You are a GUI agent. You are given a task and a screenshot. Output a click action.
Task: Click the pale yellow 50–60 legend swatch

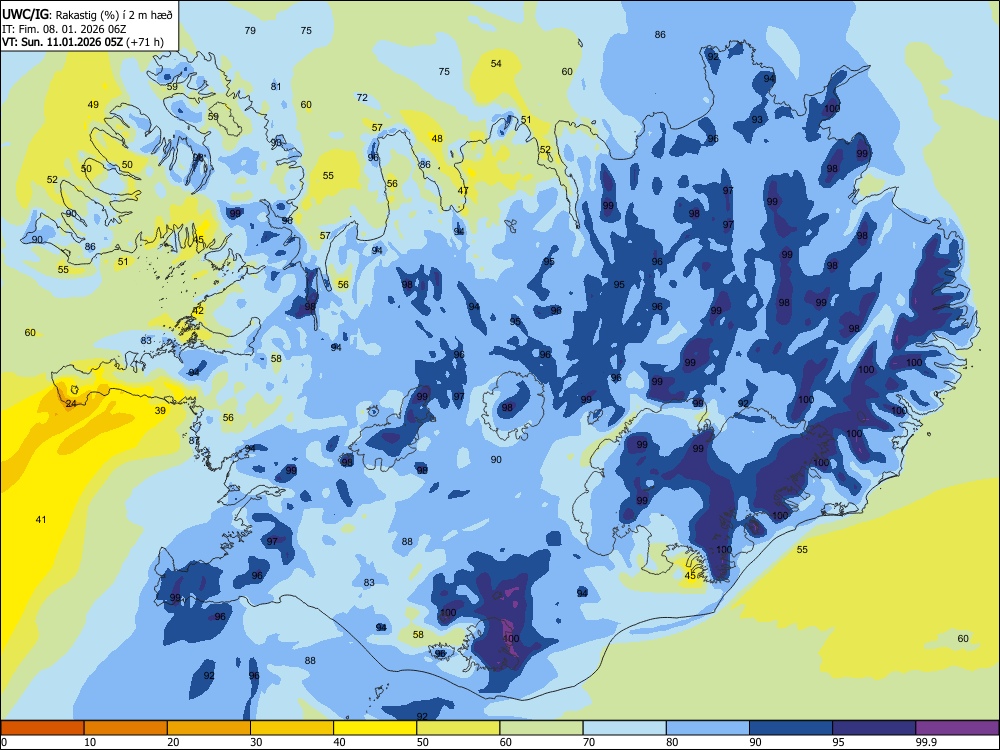click(x=458, y=728)
